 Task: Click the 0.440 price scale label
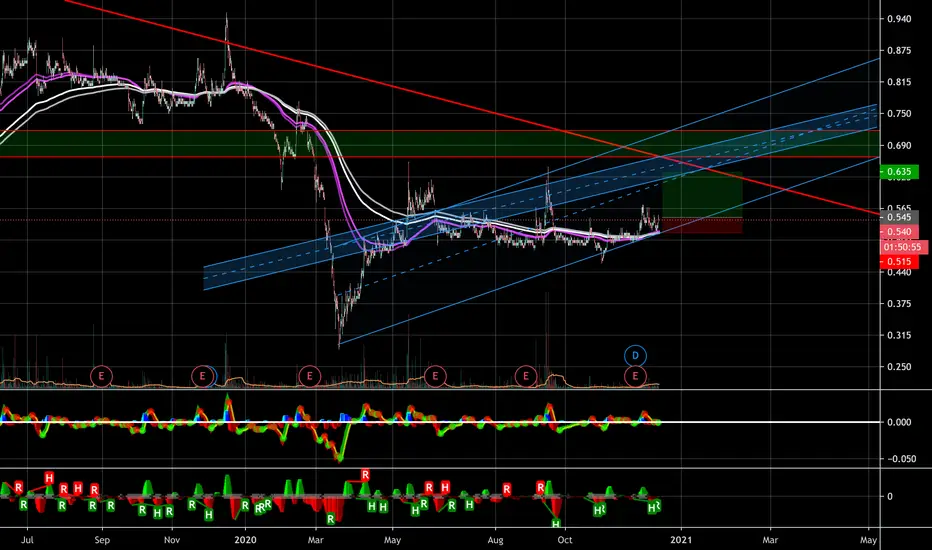[899, 272]
